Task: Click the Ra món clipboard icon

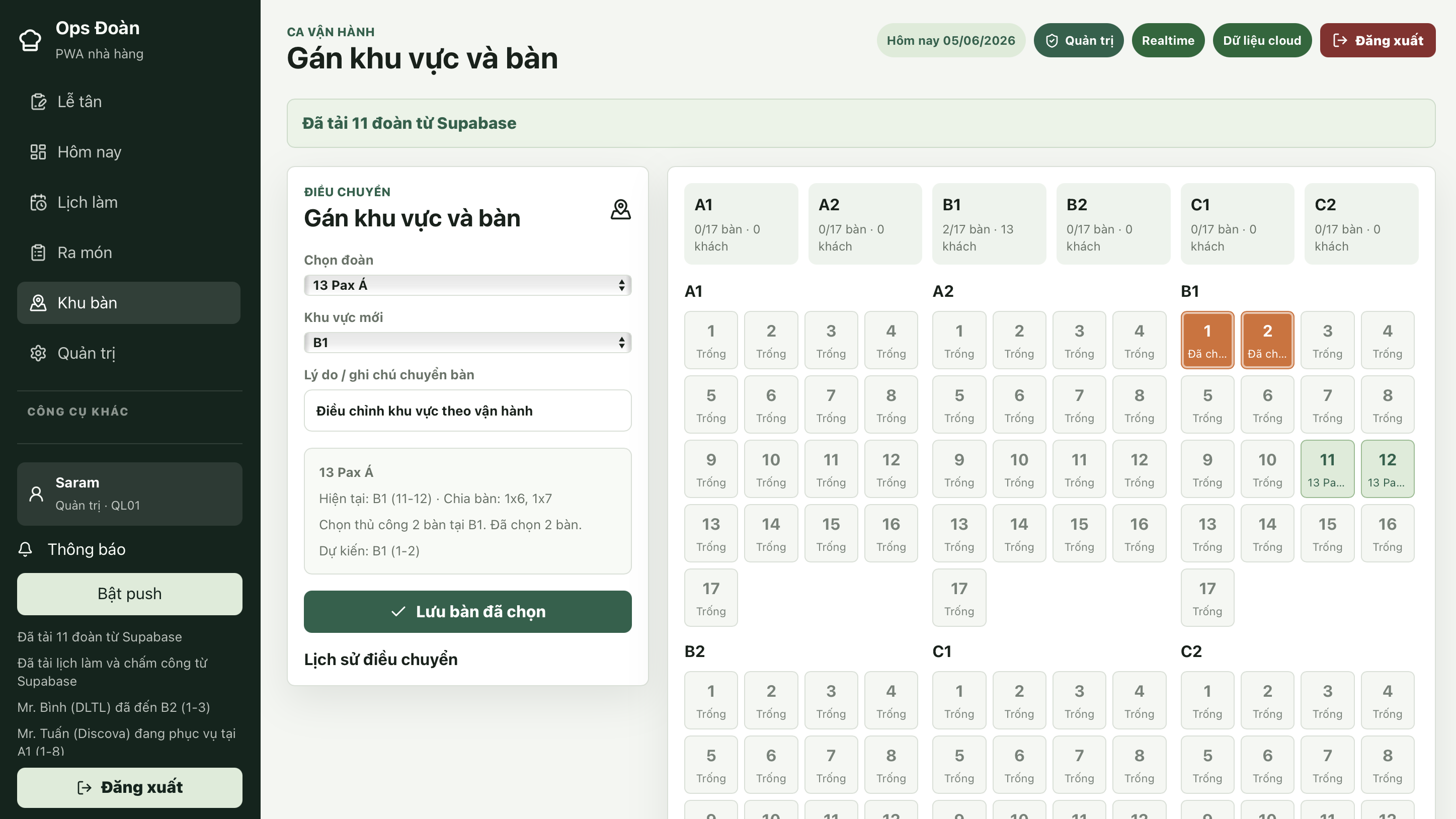Action: coord(38,253)
